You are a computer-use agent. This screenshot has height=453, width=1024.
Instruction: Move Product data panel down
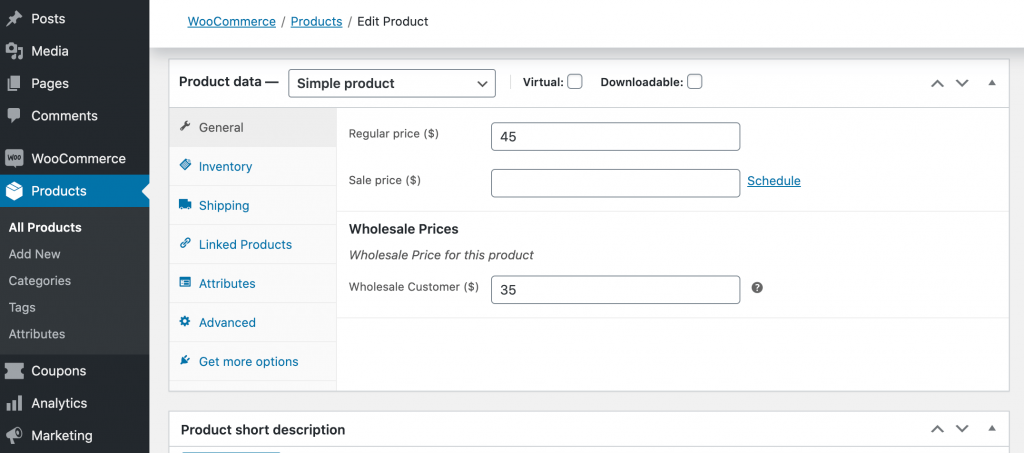point(962,83)
